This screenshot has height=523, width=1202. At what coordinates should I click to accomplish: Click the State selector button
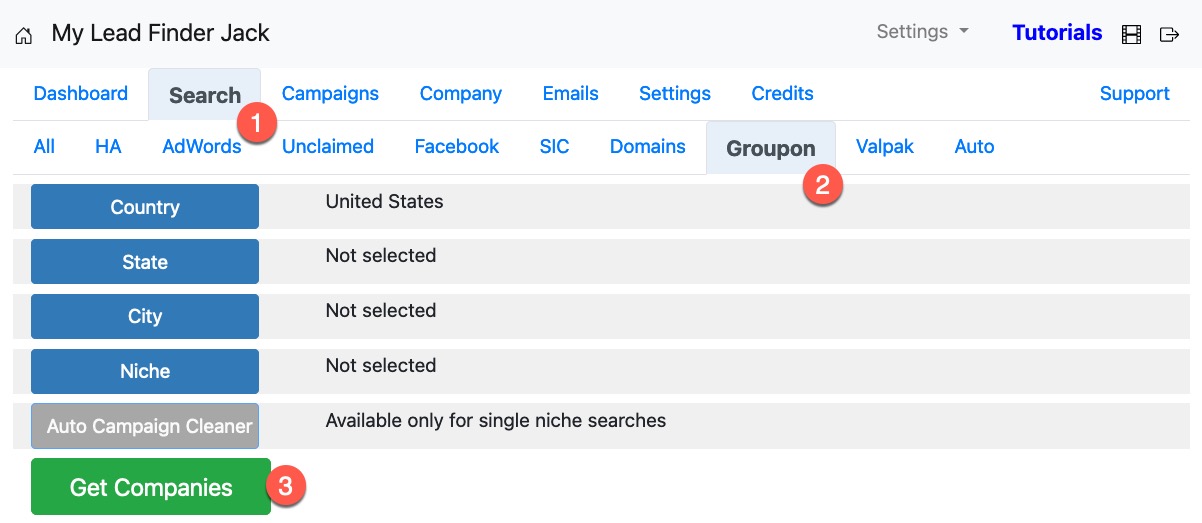145,262
